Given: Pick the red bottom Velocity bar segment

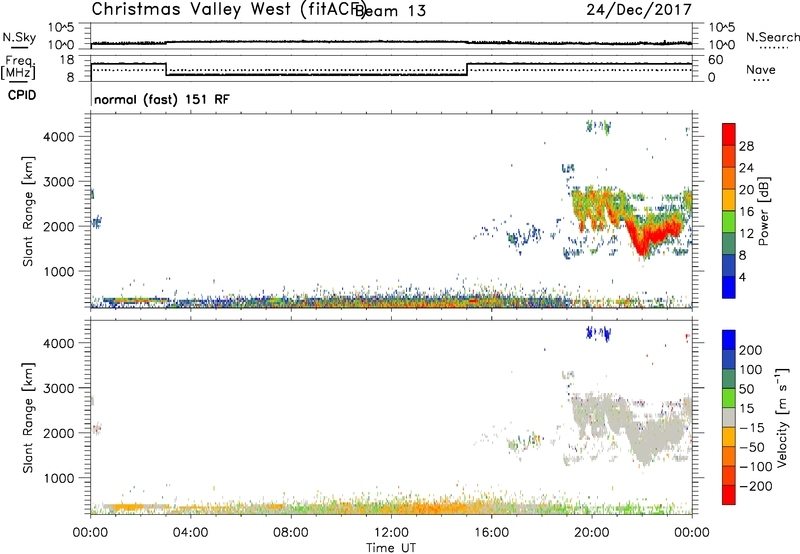Looking at the screenshot, I should point(729,495).
